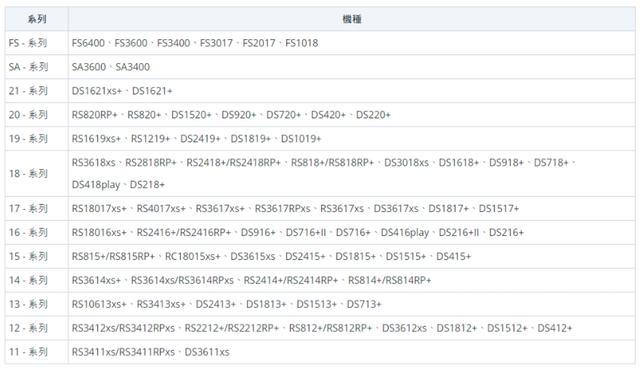
Task: Select the 14 - 系列 row label
Action: click(28, 280)
